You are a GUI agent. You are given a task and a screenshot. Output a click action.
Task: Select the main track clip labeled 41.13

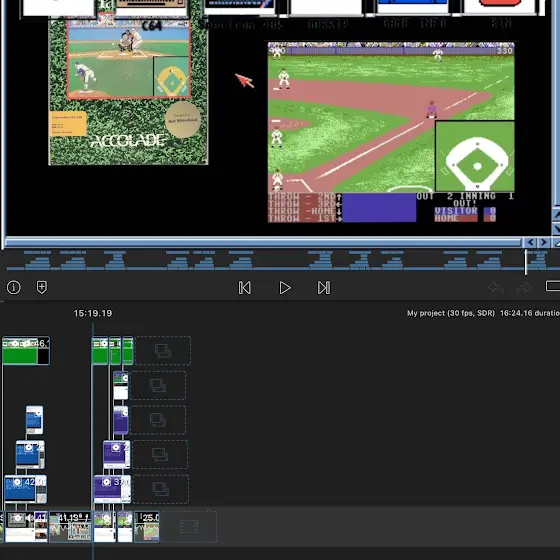(x=70, y=526)
